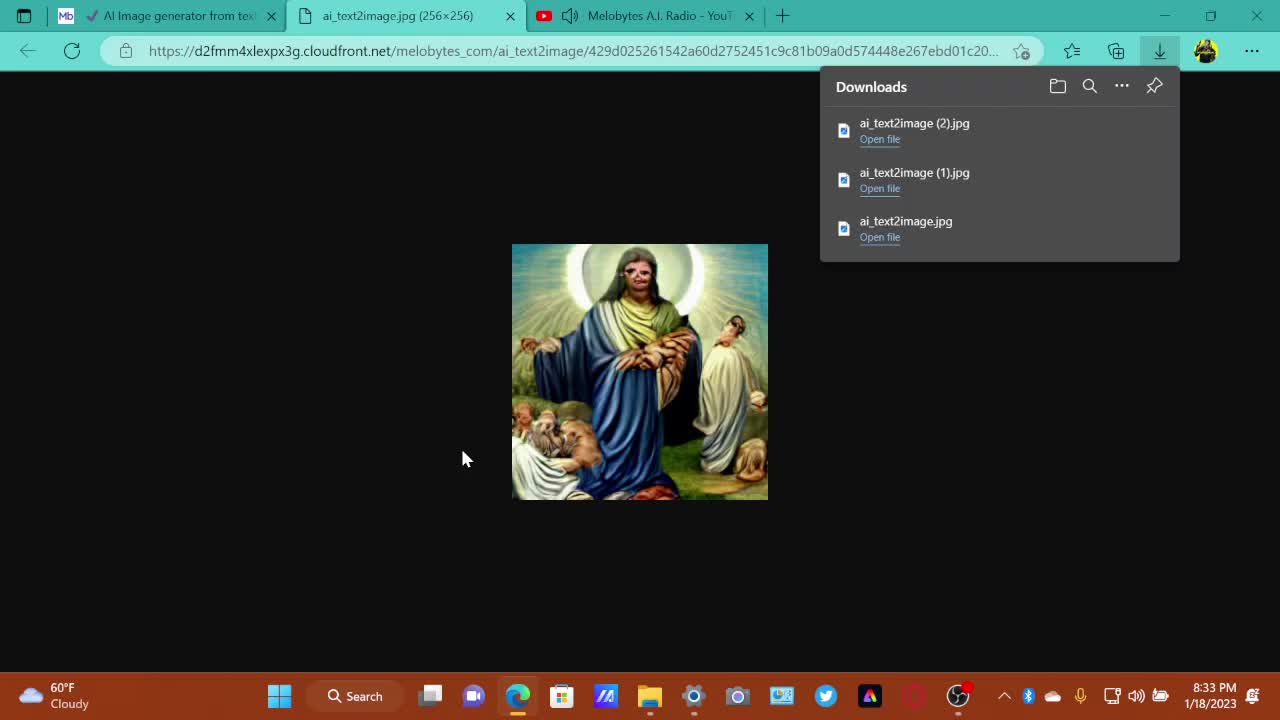Open the notification center icon

point(1253,696)
